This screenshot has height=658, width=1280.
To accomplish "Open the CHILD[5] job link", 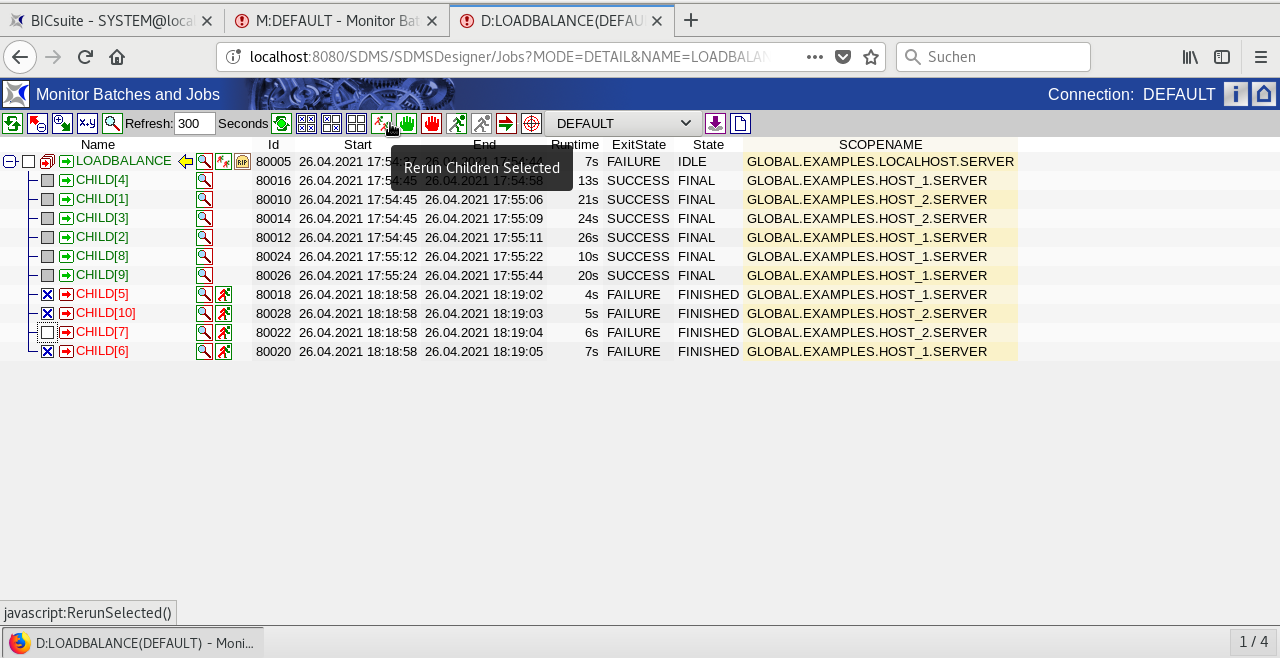I will 102,294.
